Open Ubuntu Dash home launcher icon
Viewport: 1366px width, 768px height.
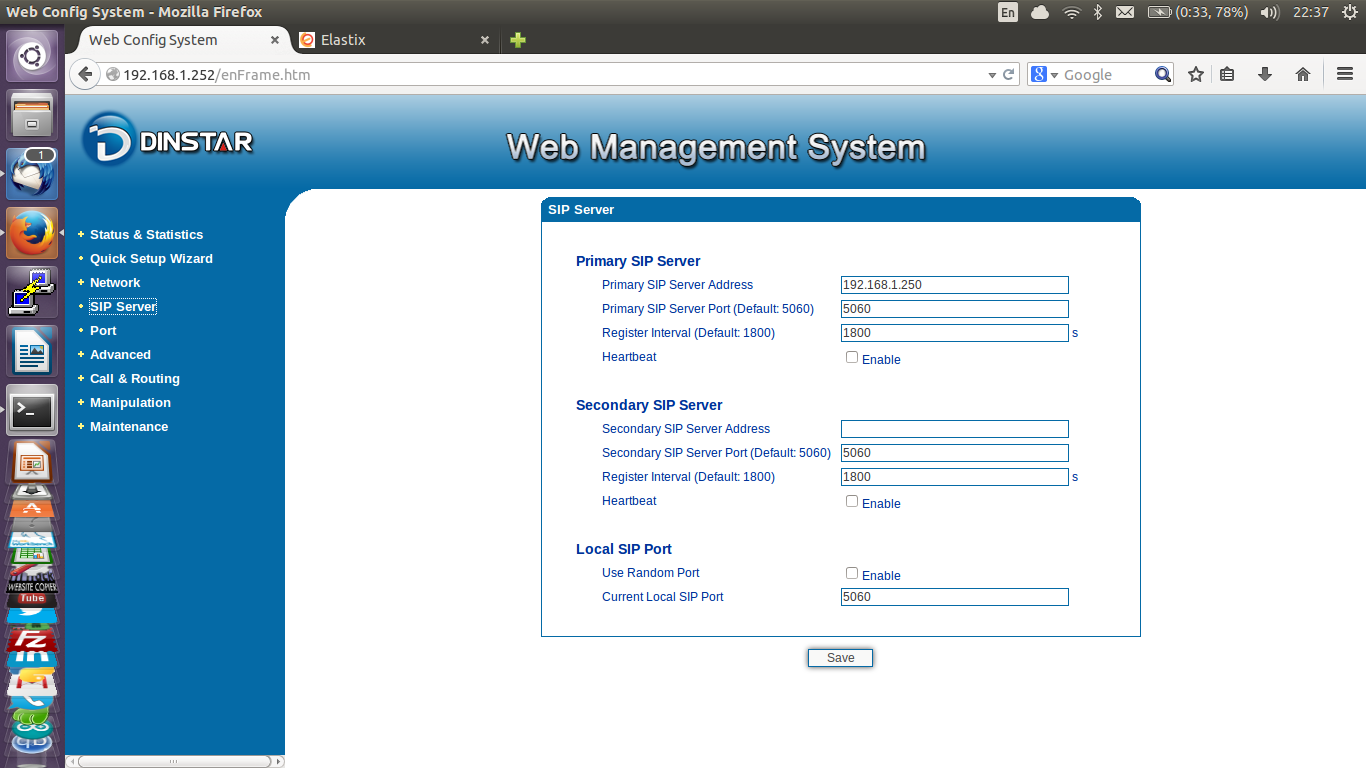32,56
